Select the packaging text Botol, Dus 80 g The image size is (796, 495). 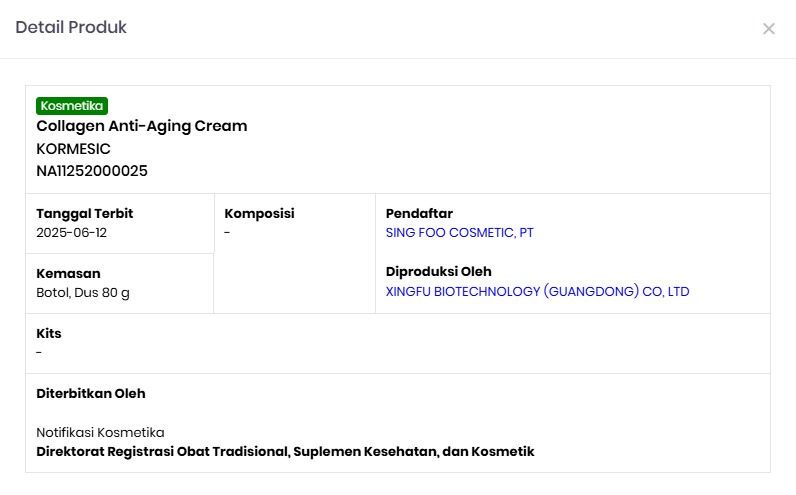83,293
